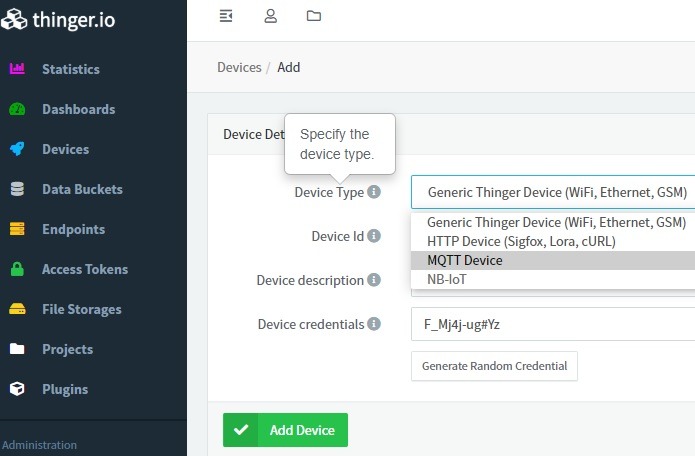Click the Device Type label text
The width and height of the screenshot is (695, 456).
(x=329, y=192)
